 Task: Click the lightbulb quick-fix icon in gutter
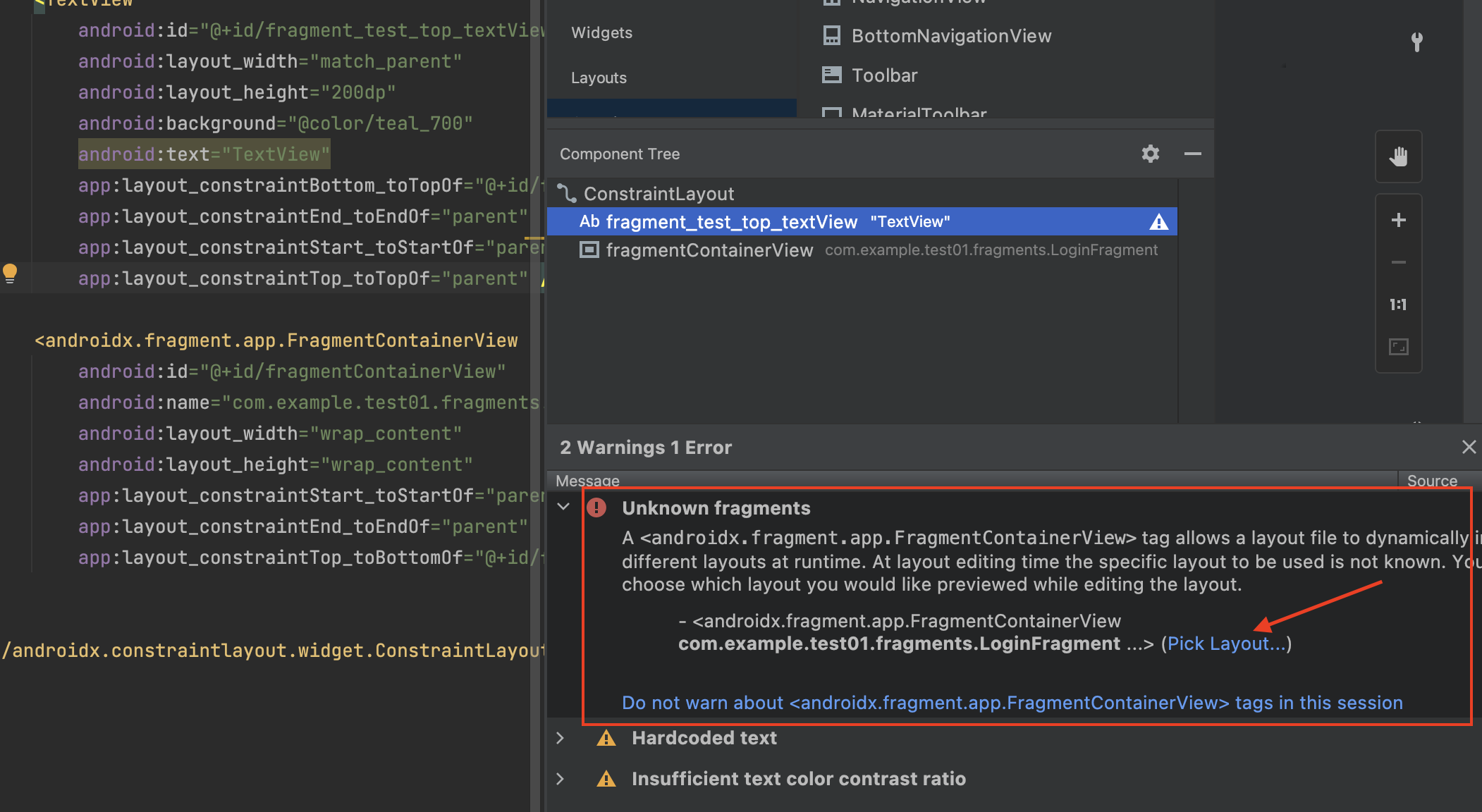pos(10,273)
